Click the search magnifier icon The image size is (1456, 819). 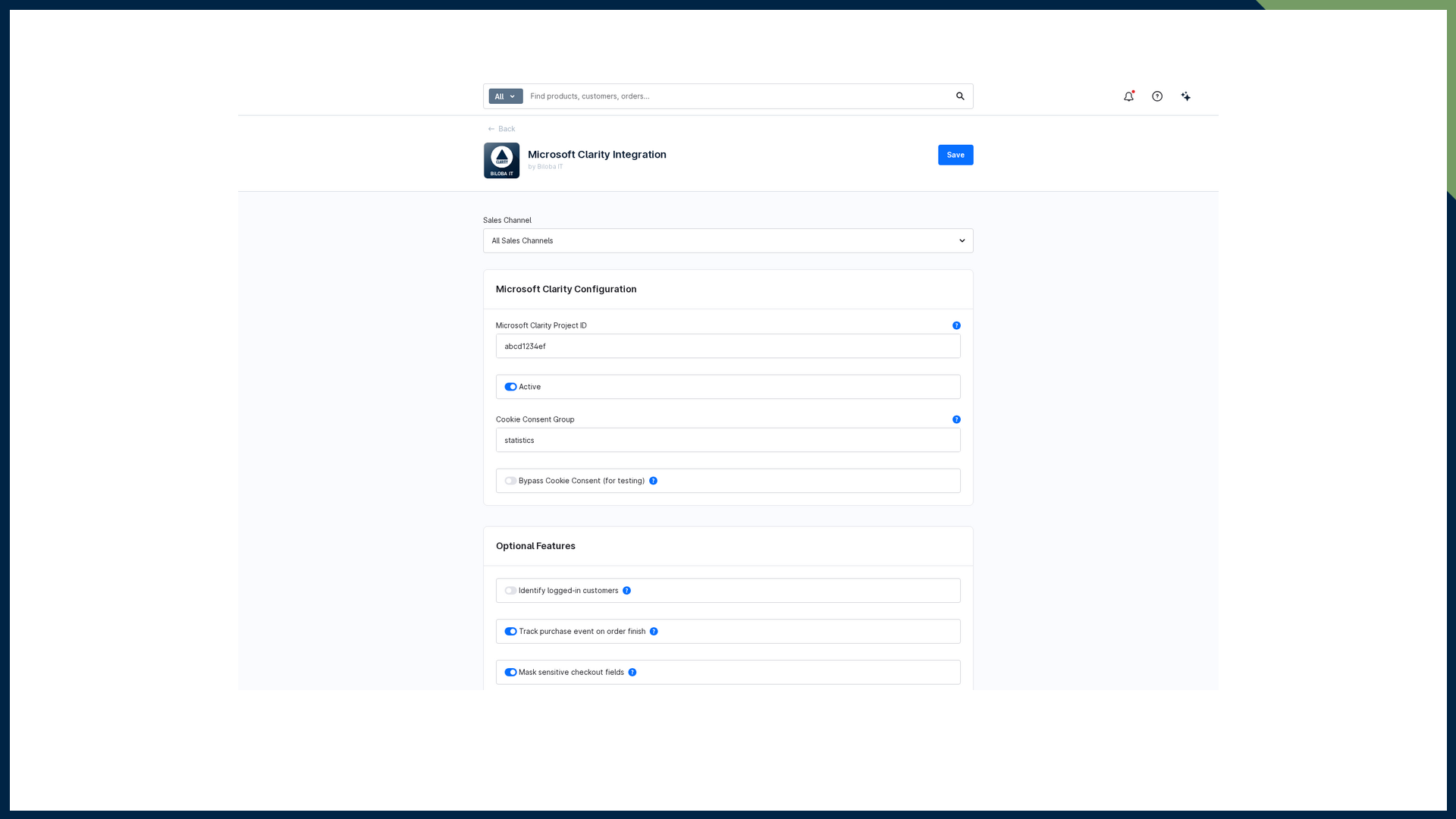point(960,96)
